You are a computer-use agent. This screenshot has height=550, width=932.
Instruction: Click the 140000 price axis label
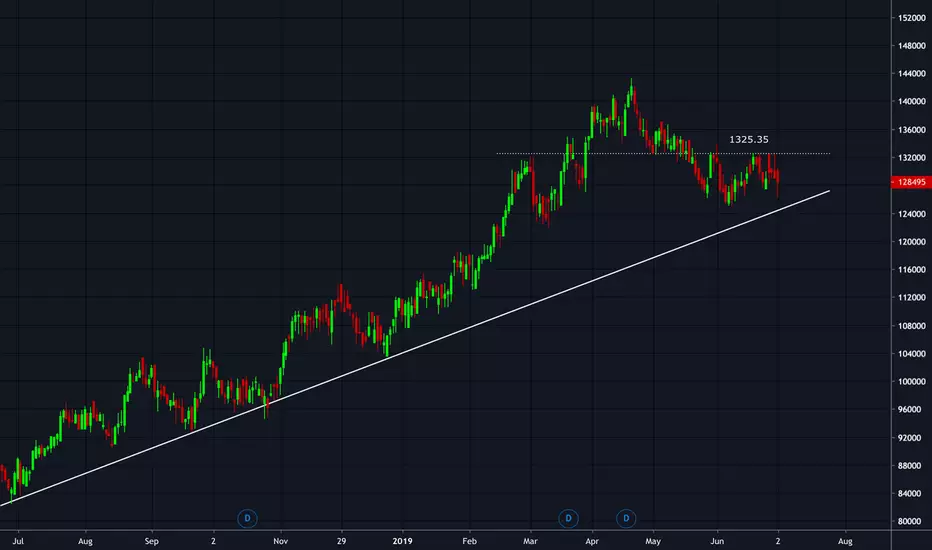point(912,102)
